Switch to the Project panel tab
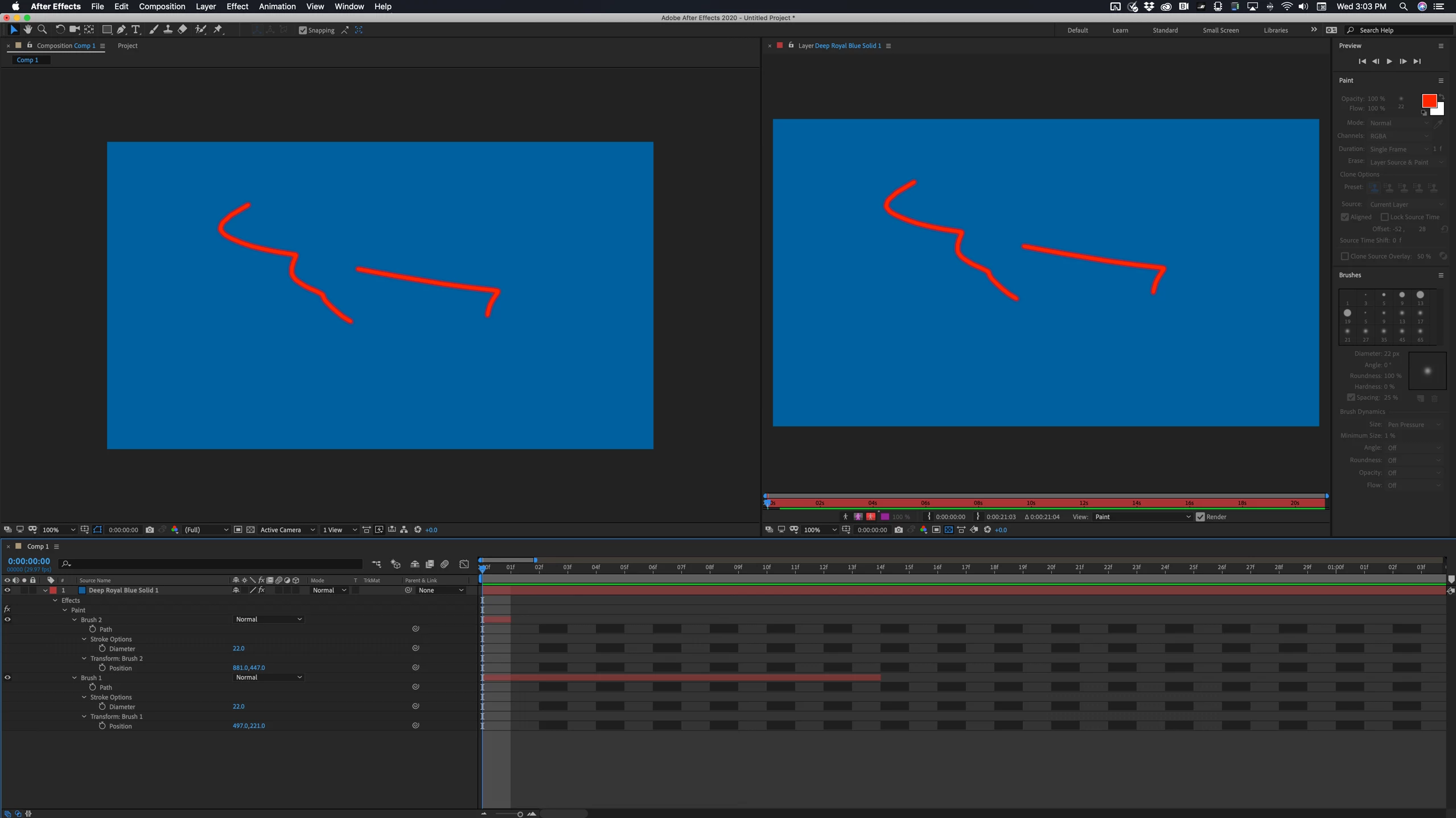This screenshot has width=1456, height=818. pos(127,46)
